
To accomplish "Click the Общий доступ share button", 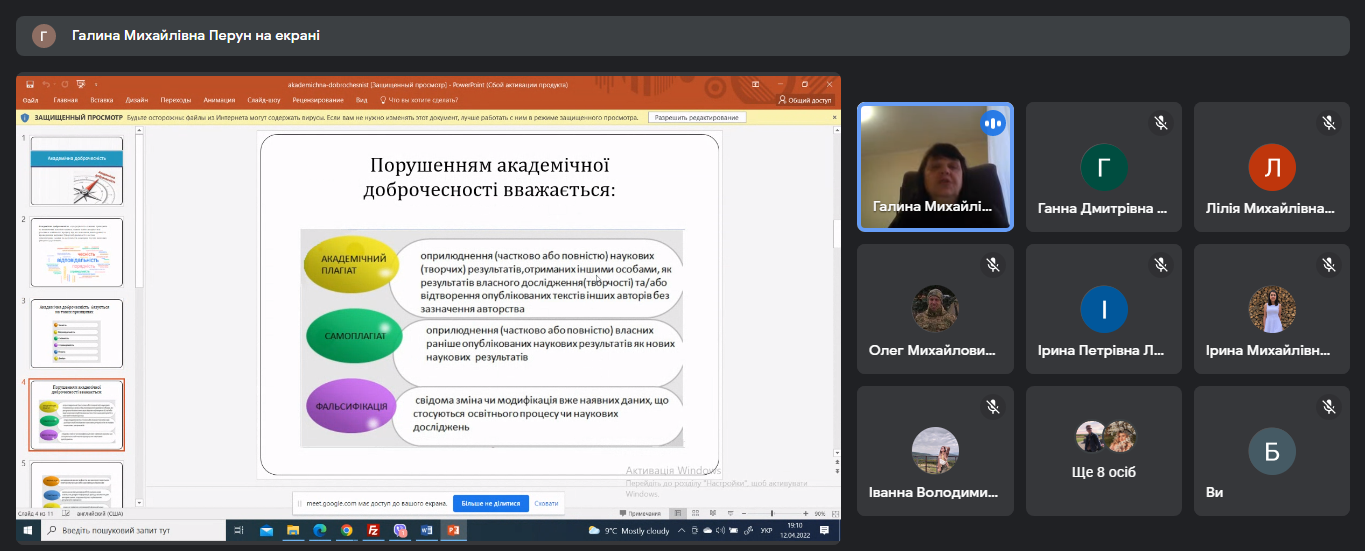I will [805, 100].
